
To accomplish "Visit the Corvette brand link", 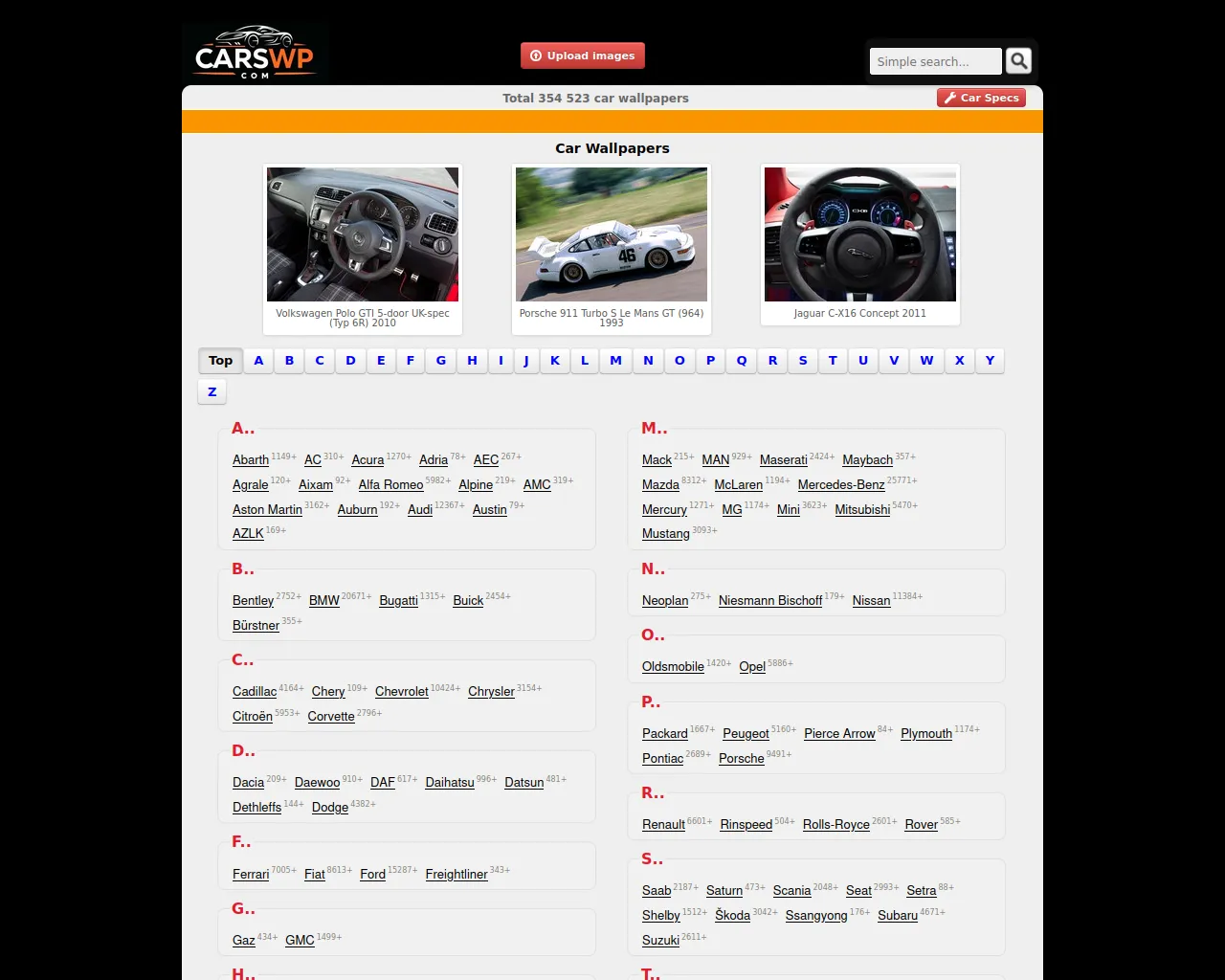I will [331, 717].
